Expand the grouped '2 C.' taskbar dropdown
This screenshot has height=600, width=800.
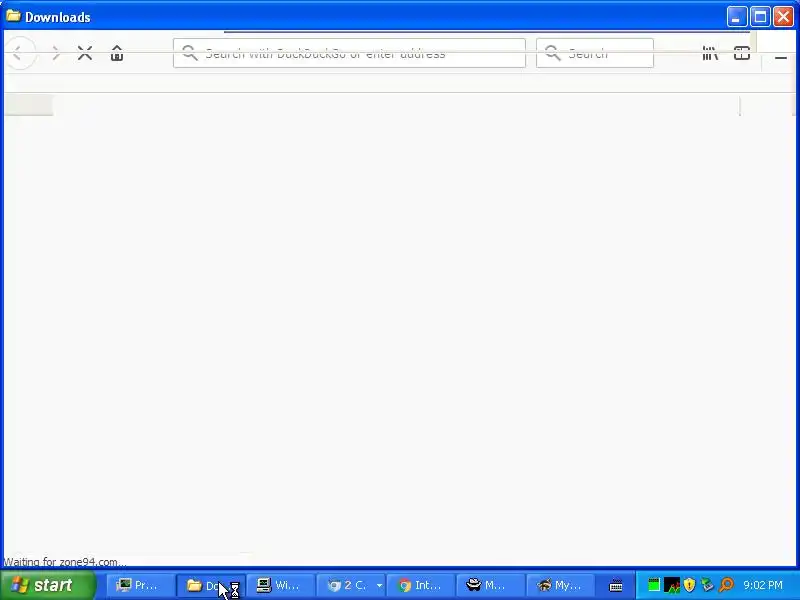(x=379, y=585)
